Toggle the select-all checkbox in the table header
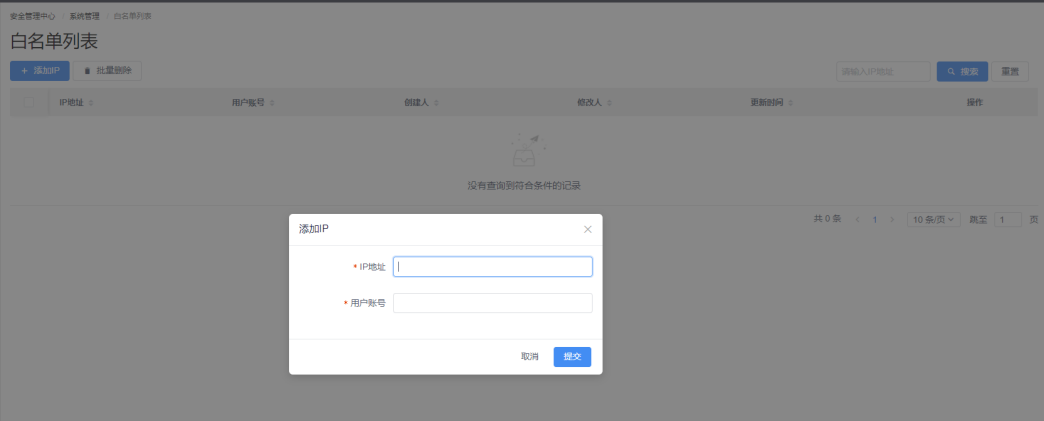The width and height of the screenshot is (1044, 421). click(29, 102)
